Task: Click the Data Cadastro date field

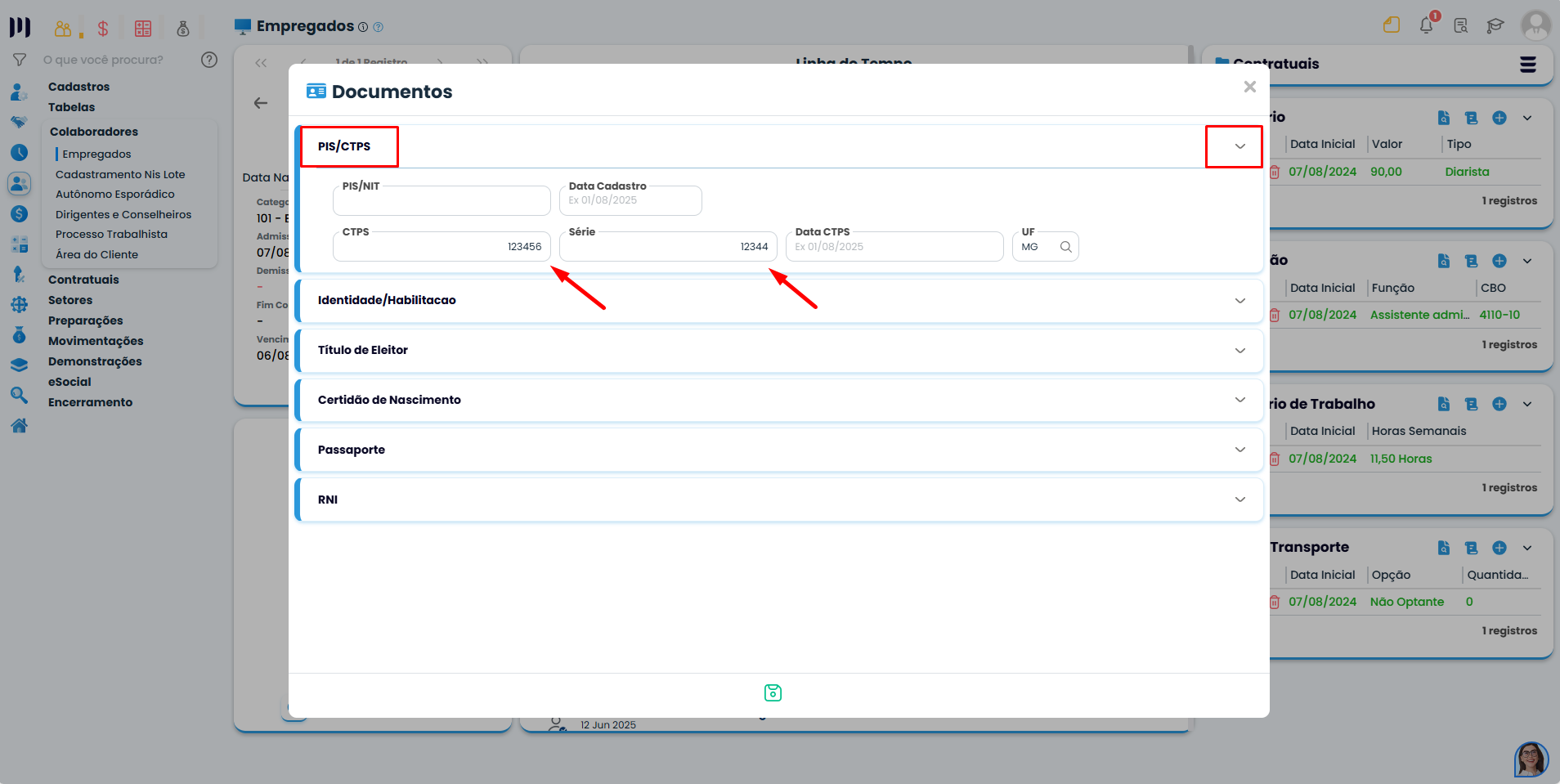Action: pyautogui.click(x=630, y=200)
